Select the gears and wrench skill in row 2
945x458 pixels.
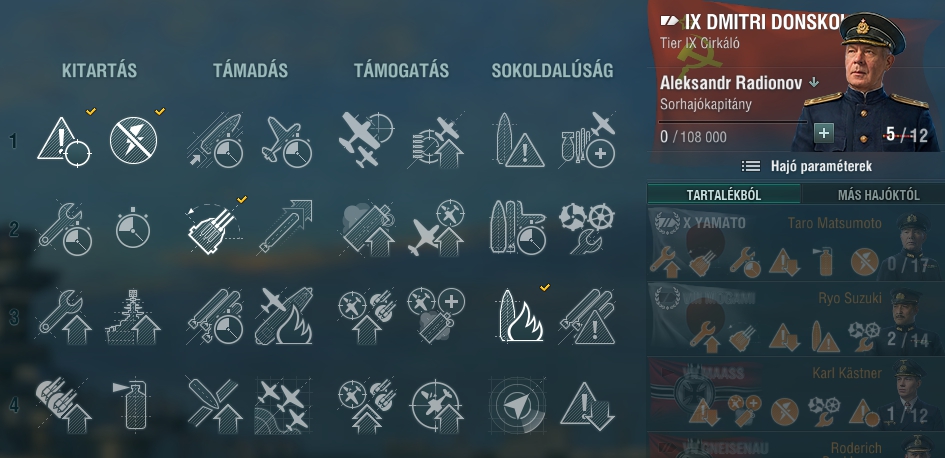tap(586, 228)
